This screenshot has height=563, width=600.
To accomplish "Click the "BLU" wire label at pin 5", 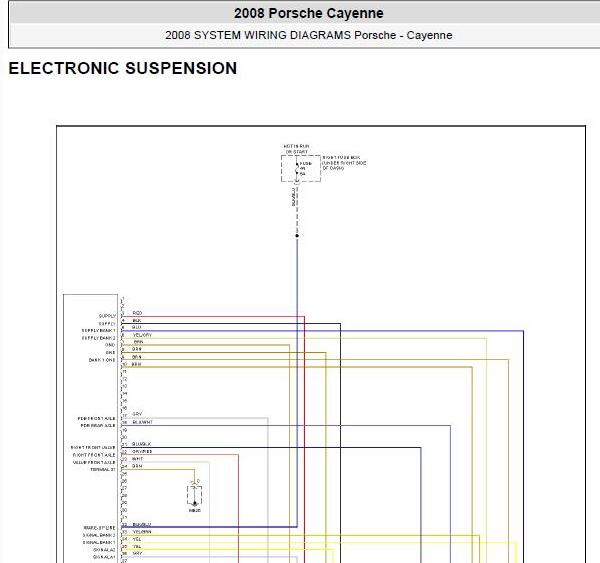I will coord(137,328).
